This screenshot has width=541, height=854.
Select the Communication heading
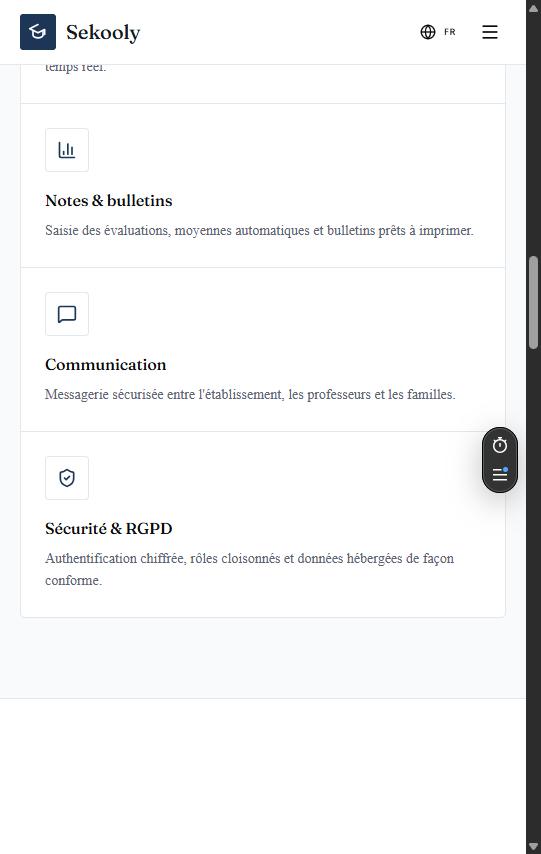click(106, 364)
